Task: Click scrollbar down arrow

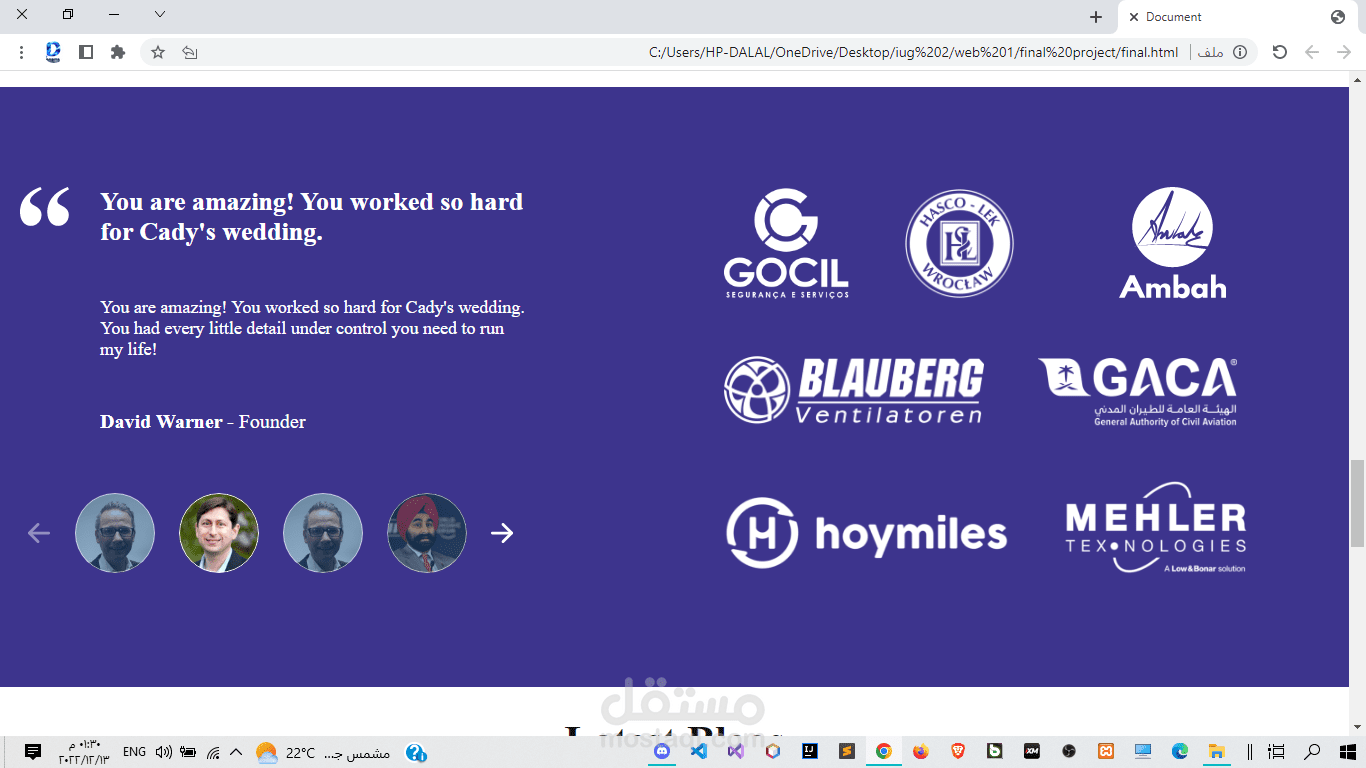Action: pos(1357,727)
